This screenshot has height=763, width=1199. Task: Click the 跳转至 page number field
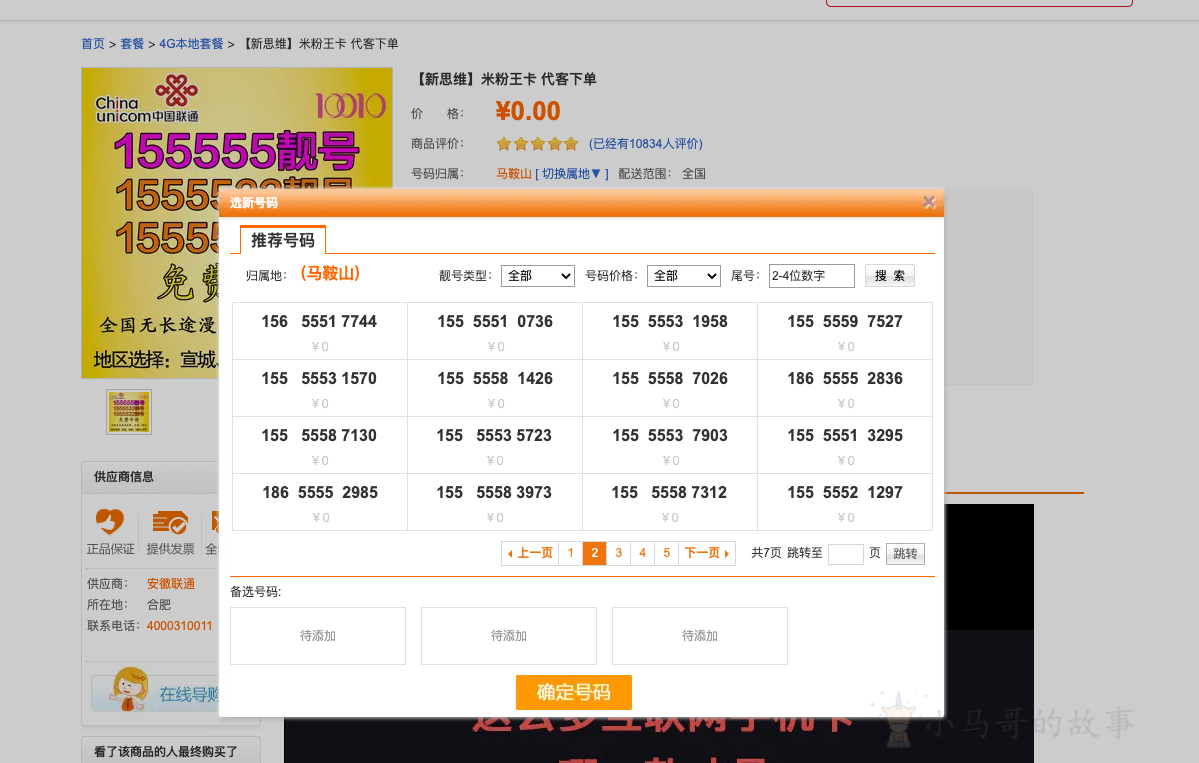846,554
